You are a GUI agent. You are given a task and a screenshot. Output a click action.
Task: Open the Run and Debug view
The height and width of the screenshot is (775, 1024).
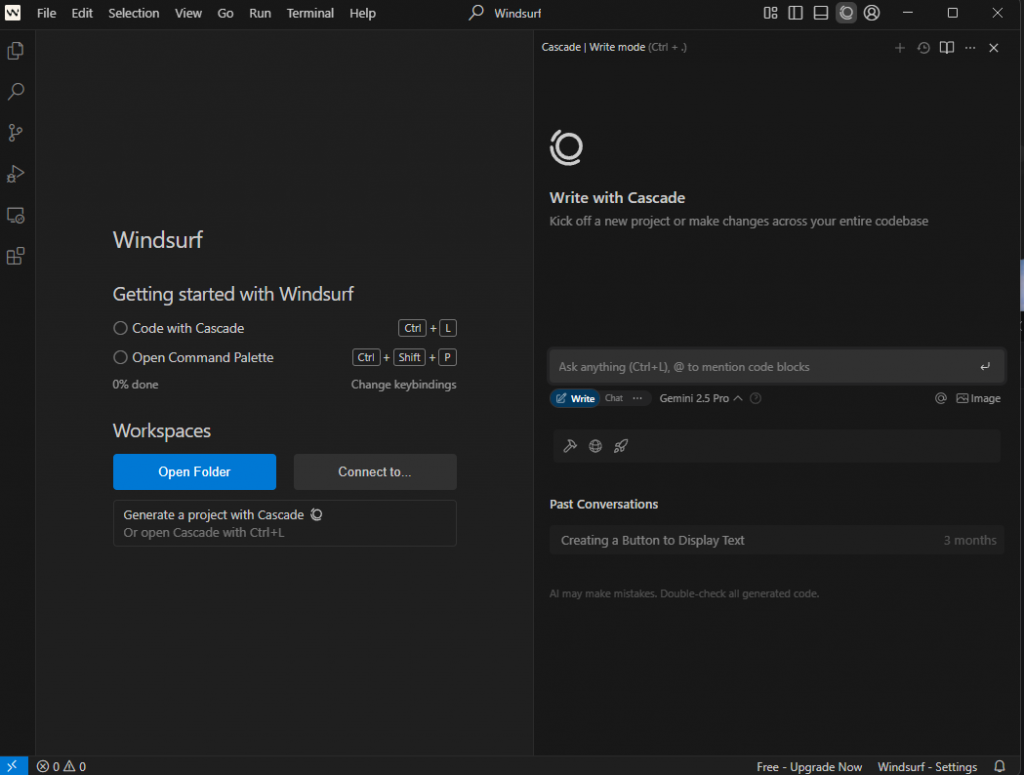click(x=15, y=174)
